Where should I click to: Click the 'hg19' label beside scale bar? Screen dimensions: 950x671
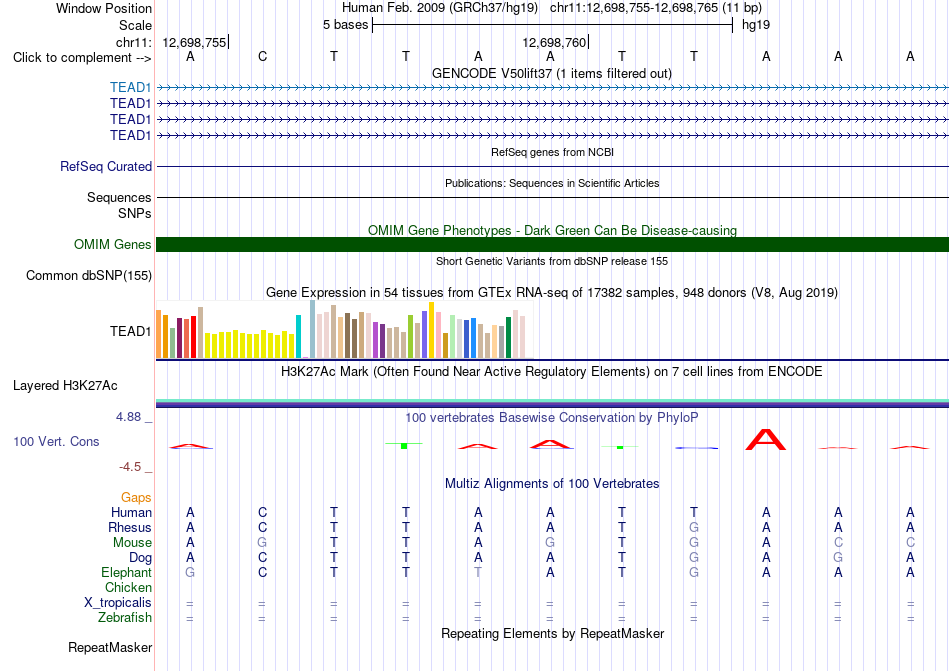[756, 25]
